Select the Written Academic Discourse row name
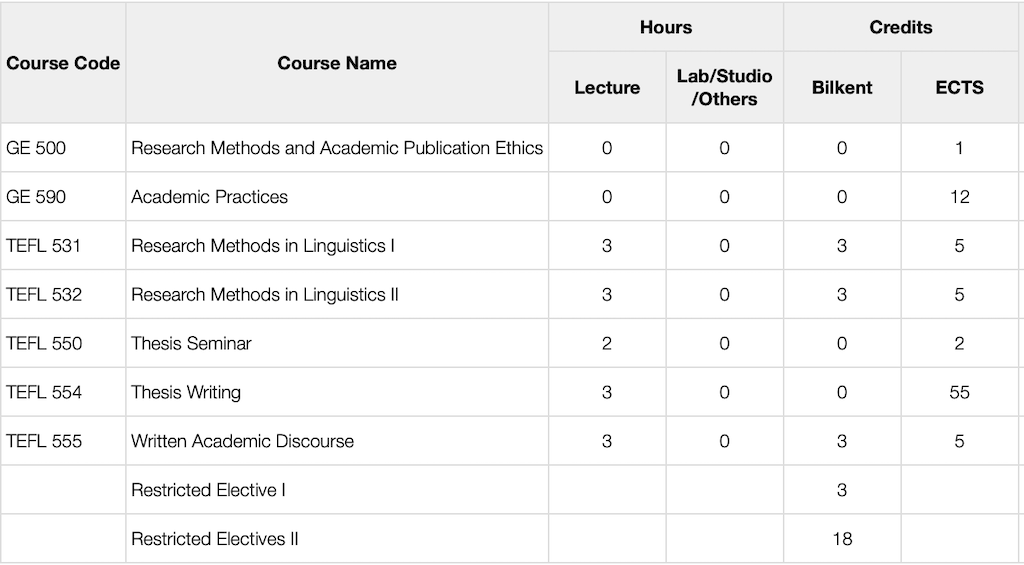This screenshot has width=1024, height=565. [x=242, y=441]
